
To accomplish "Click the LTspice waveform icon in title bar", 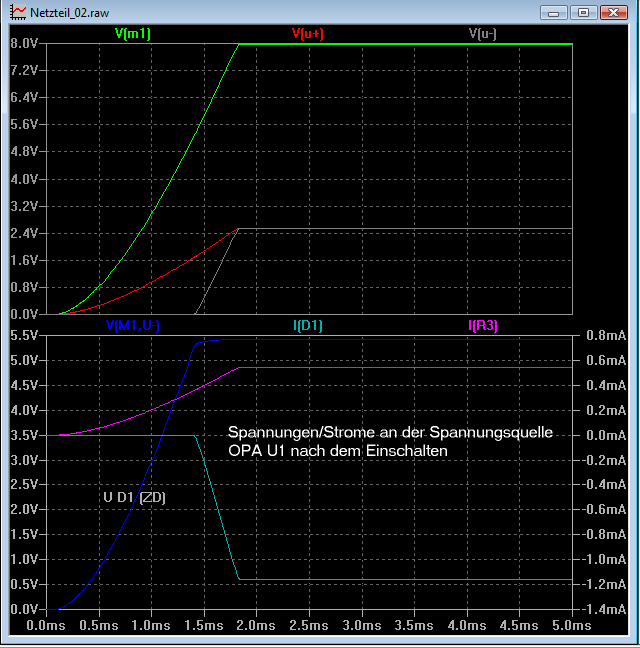I will tap(18, 12).
